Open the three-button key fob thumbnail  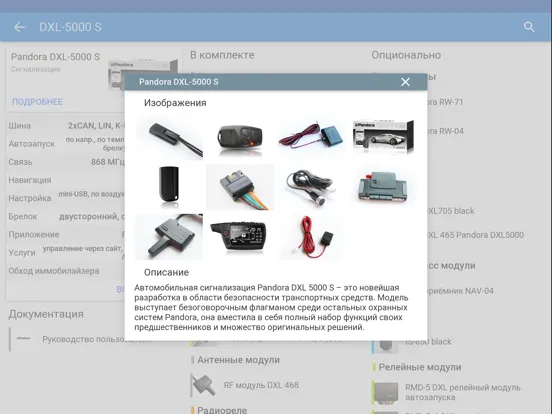(x=240, y=139)
